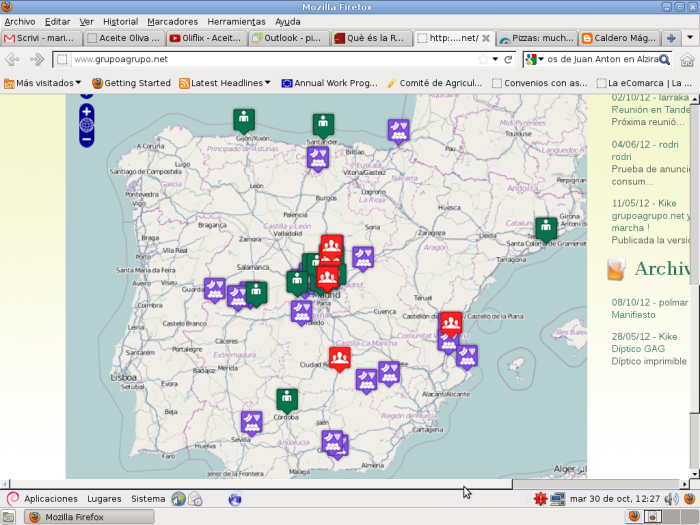700x525 pixels.
Task: Click the green marker at Gijón/Xixón
Action: pos(244,121)
